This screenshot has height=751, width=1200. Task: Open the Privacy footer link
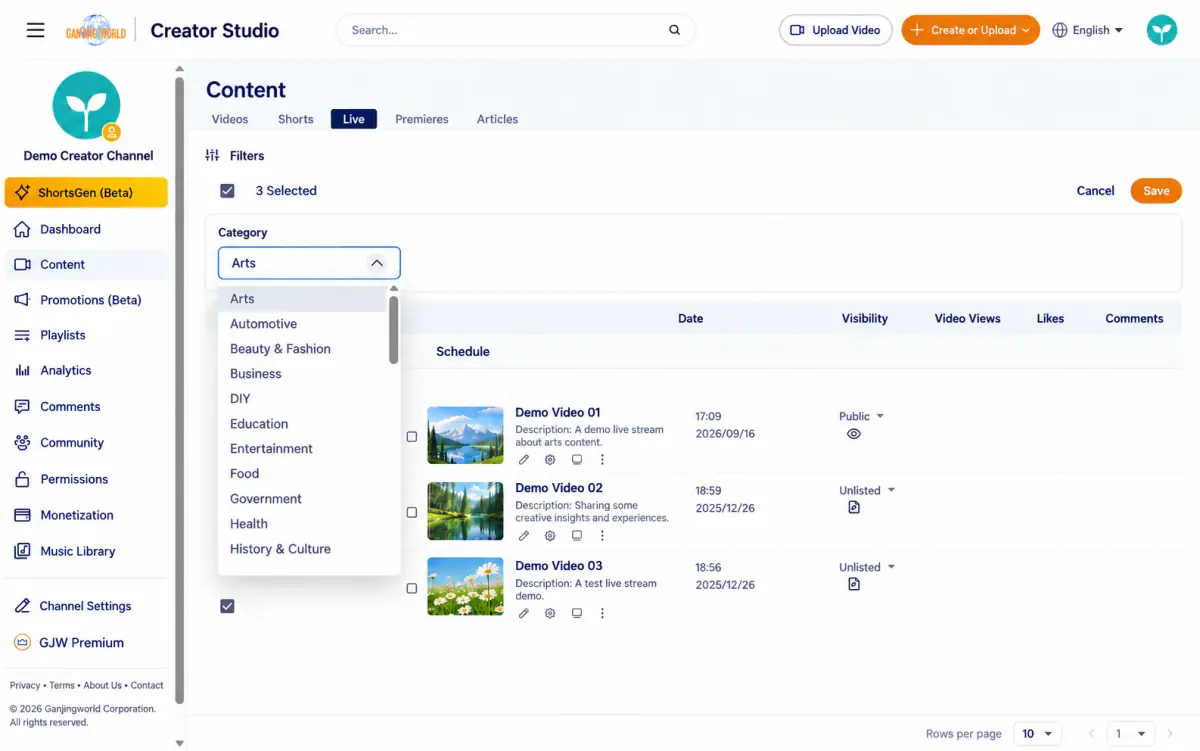coord(25,685)
